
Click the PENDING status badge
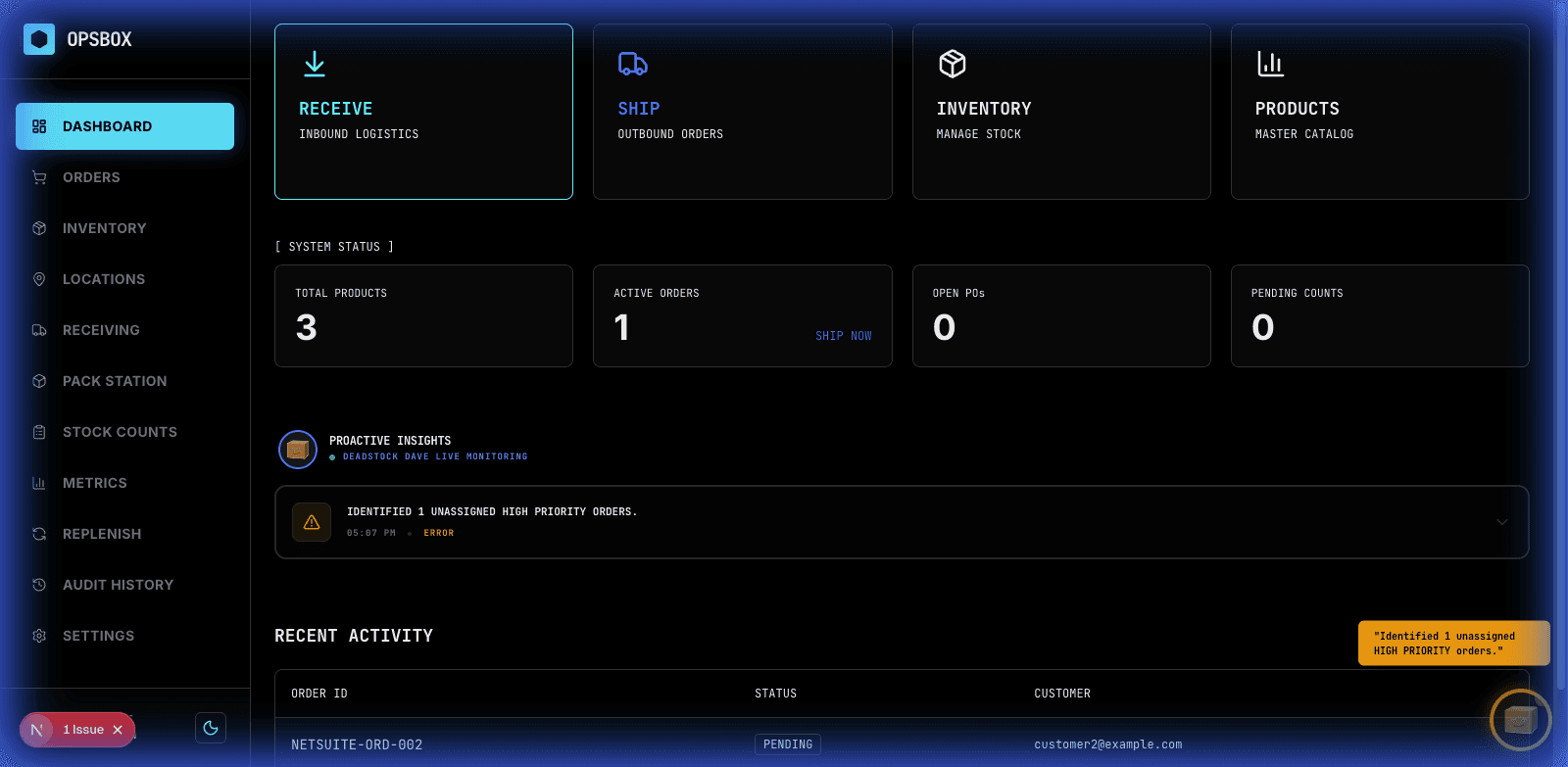click(788, 744)
